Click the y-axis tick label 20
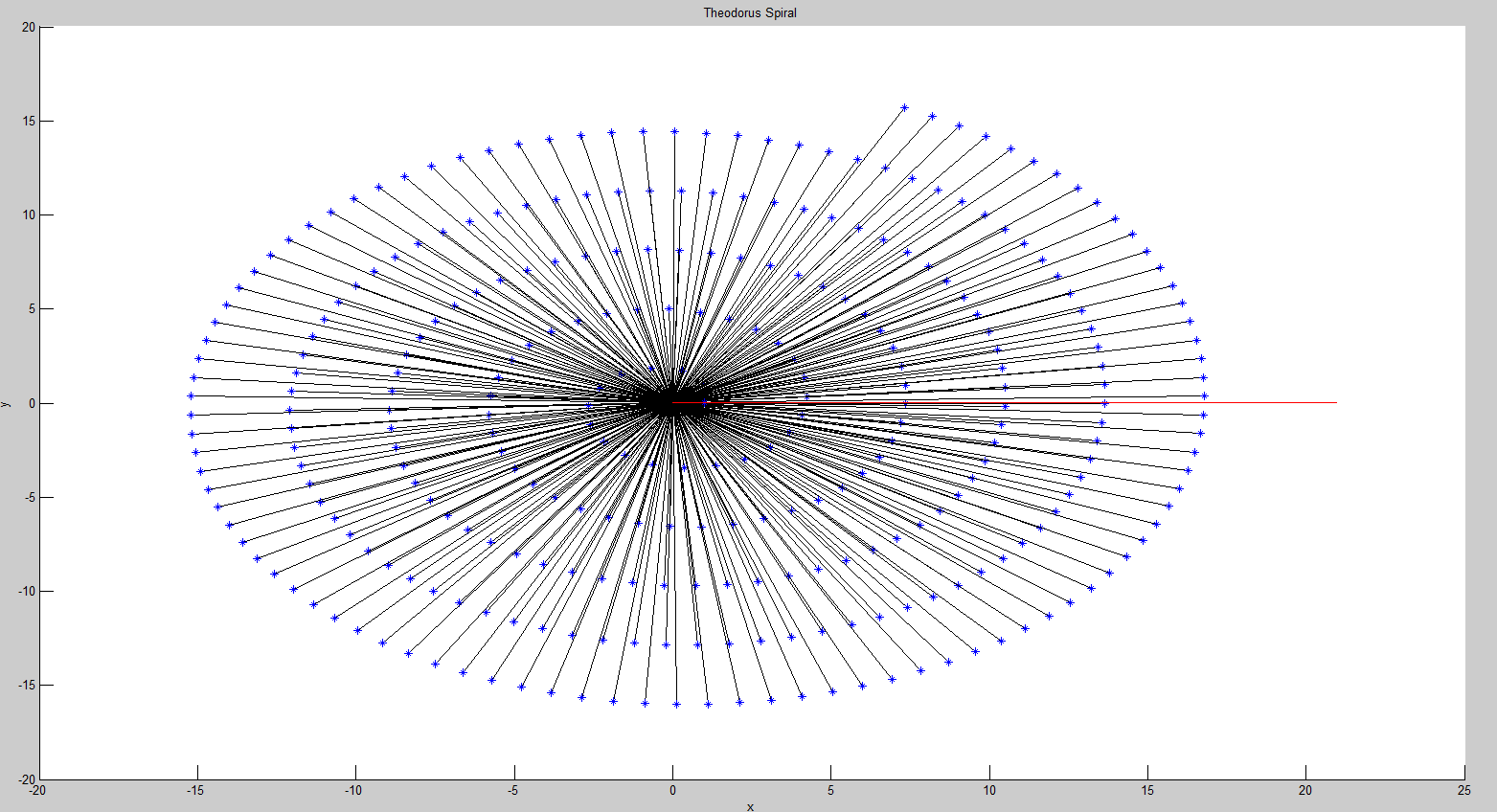This screenshot has height=812, width=1497. point(29,28)
